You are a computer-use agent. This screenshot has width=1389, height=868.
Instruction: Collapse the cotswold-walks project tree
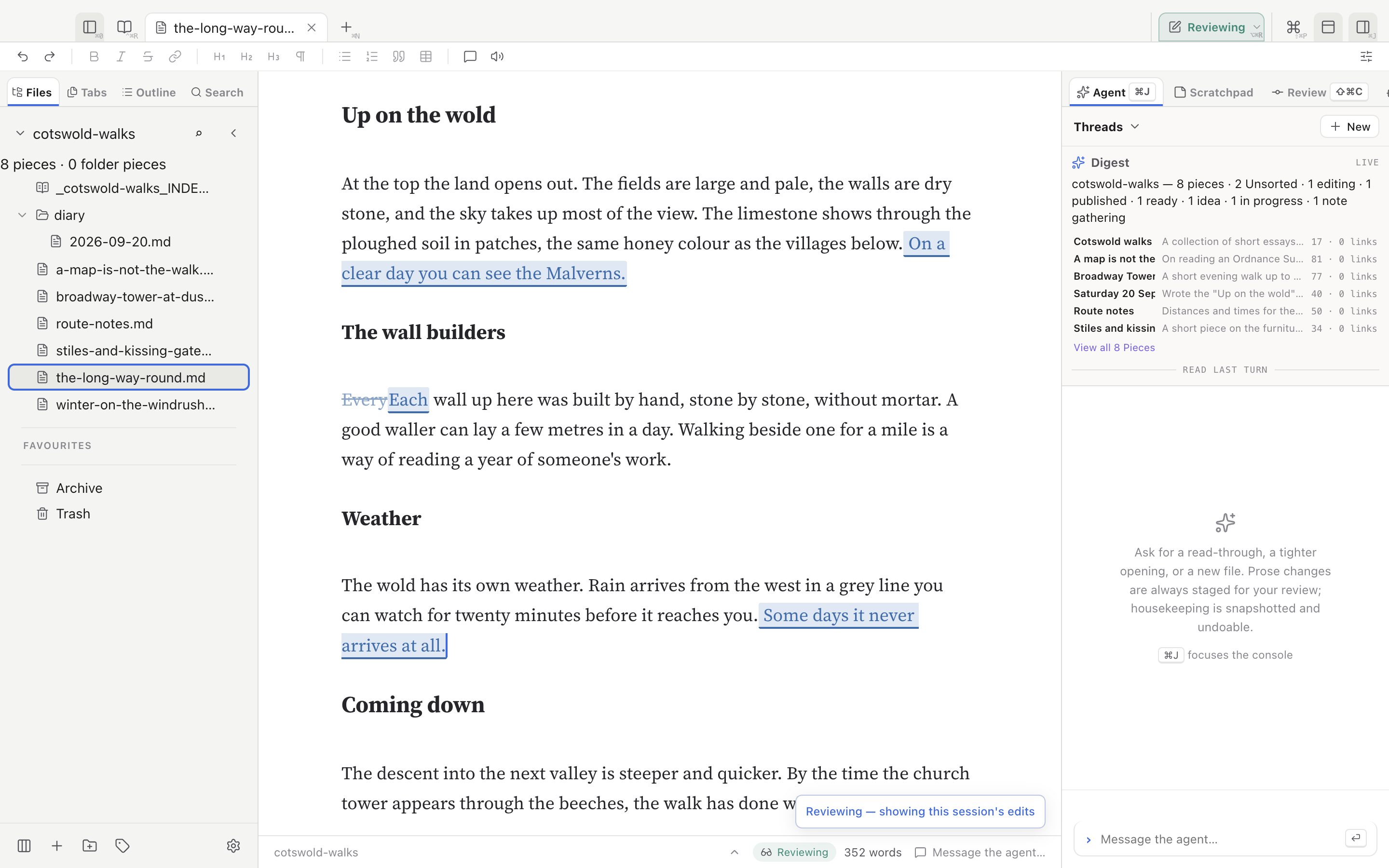click(x=20, y=133)
